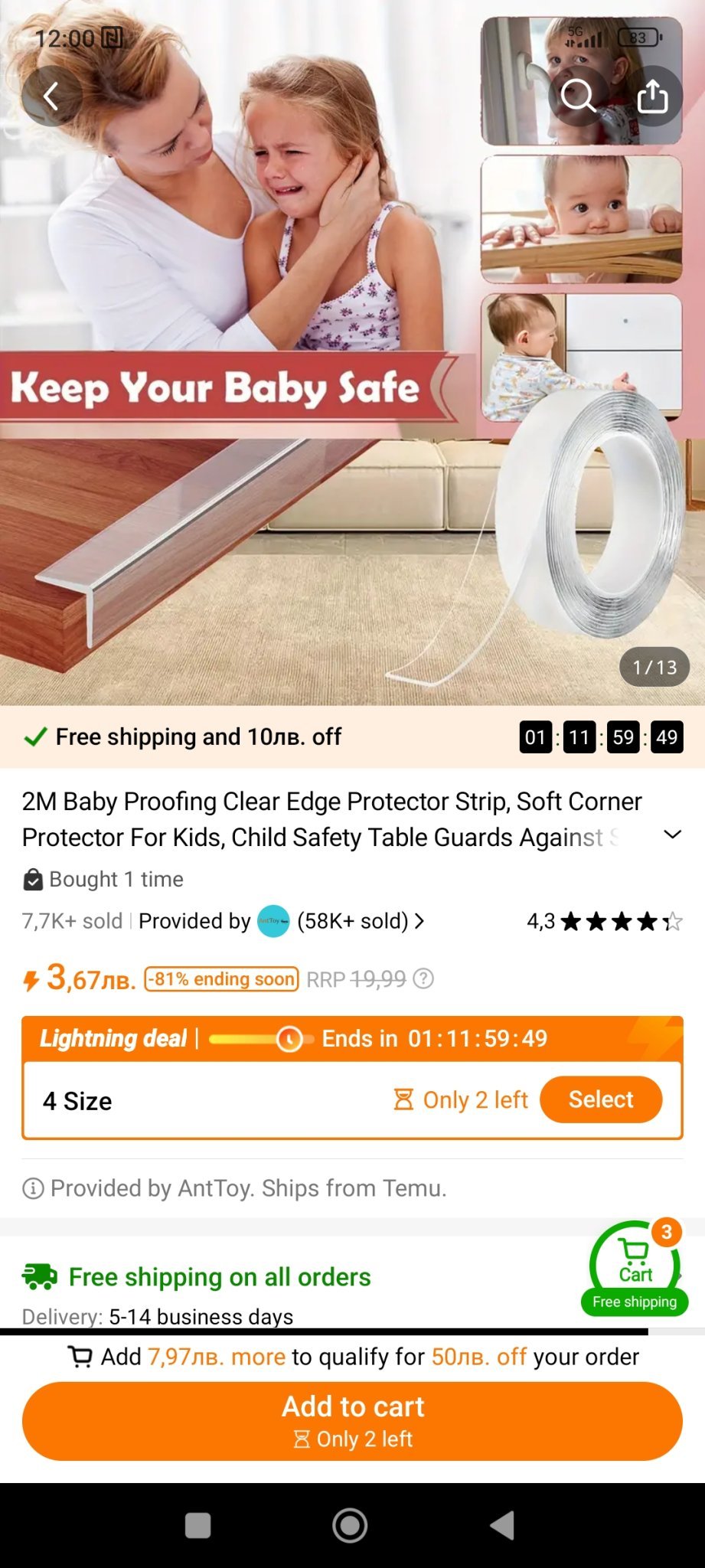Open the 4,3 star rating reviews
Viewport: 705px width, 1568px height.
(x=604, y=921)
